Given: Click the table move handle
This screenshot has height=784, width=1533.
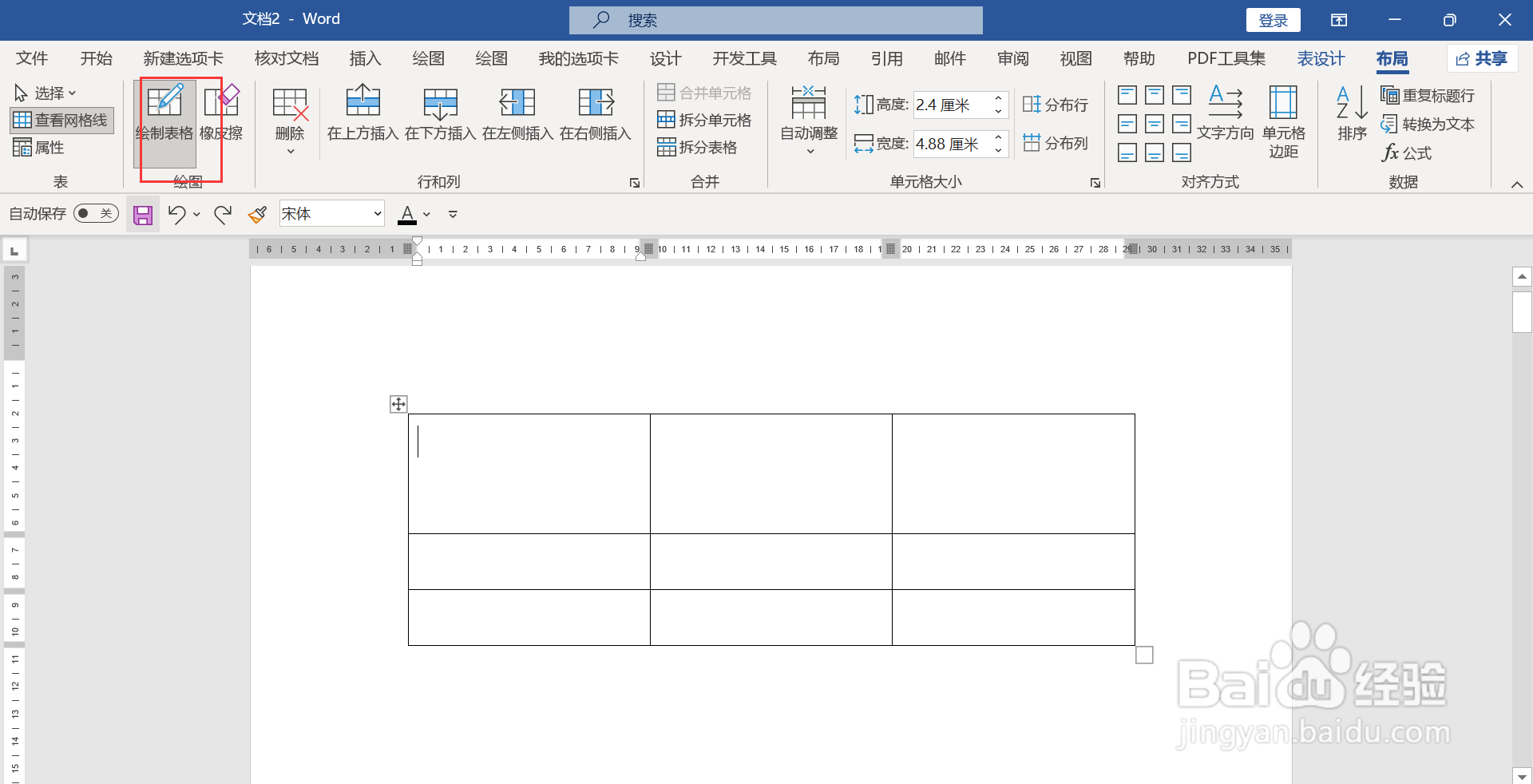Looking at the screenshot, I should tap(398, 404).
